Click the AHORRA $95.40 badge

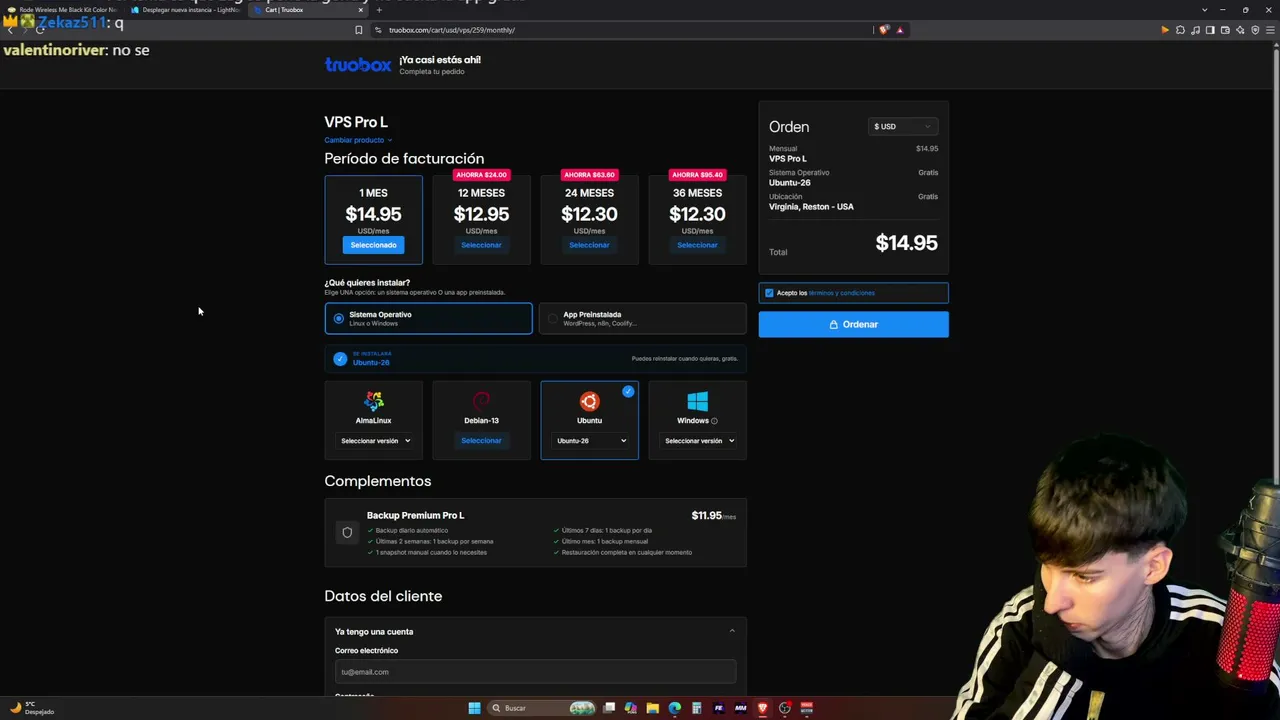pyautogui.click(x=697, y=175)
